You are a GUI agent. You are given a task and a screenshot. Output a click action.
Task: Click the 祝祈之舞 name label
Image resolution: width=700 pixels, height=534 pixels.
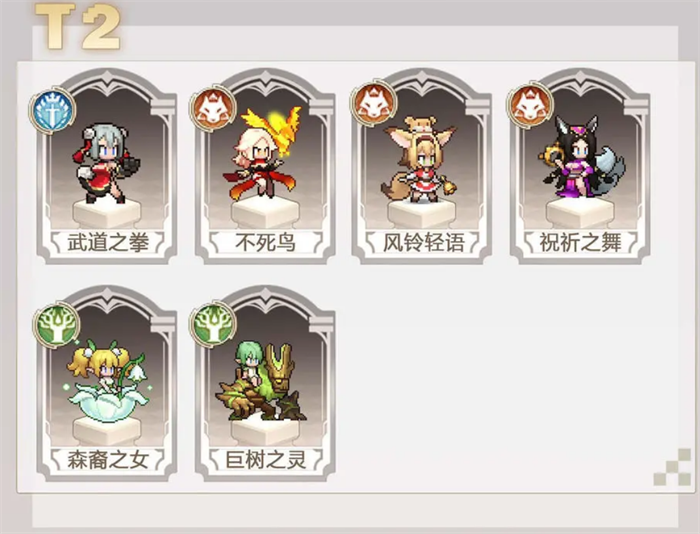(580, 242)
